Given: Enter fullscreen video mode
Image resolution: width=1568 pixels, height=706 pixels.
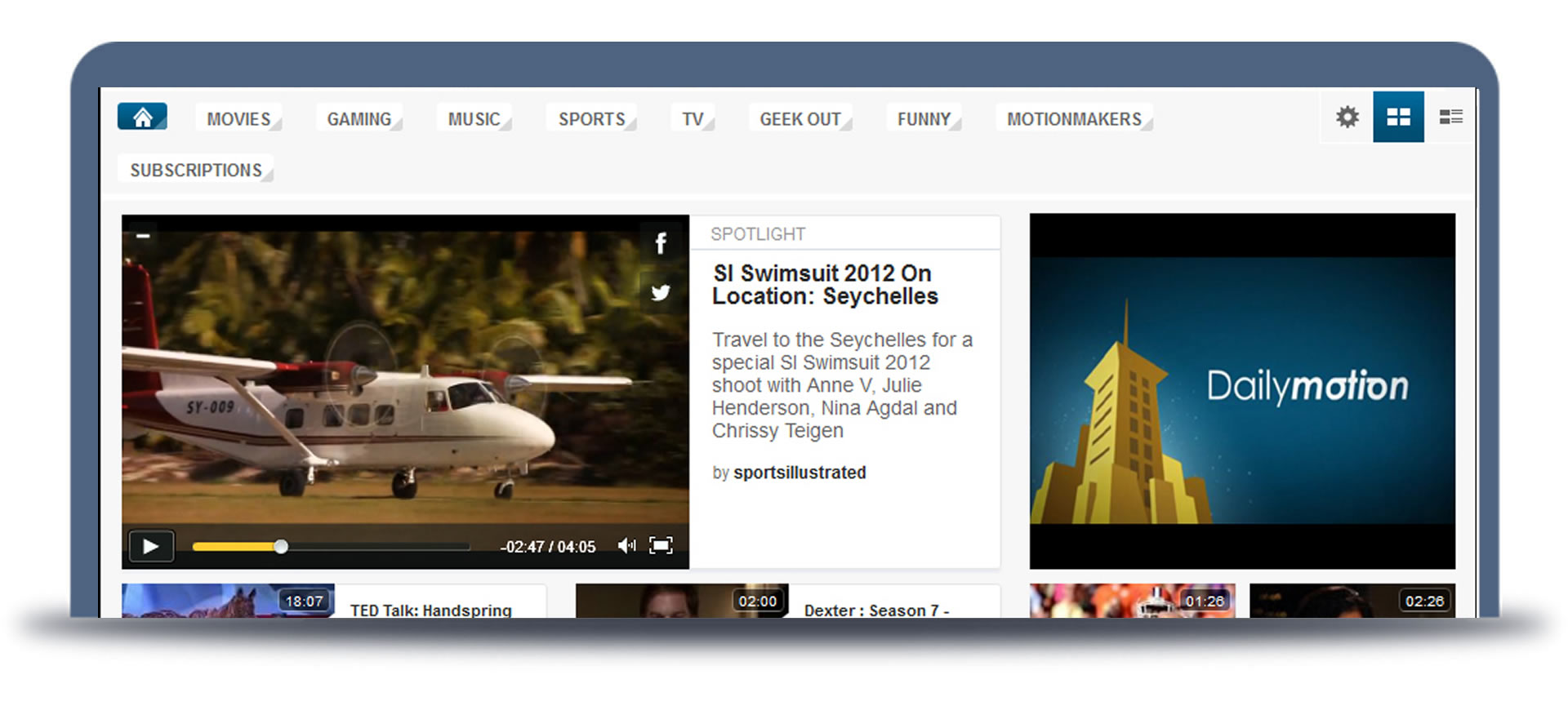Looking at the screenshot, I should coord(661,545).
